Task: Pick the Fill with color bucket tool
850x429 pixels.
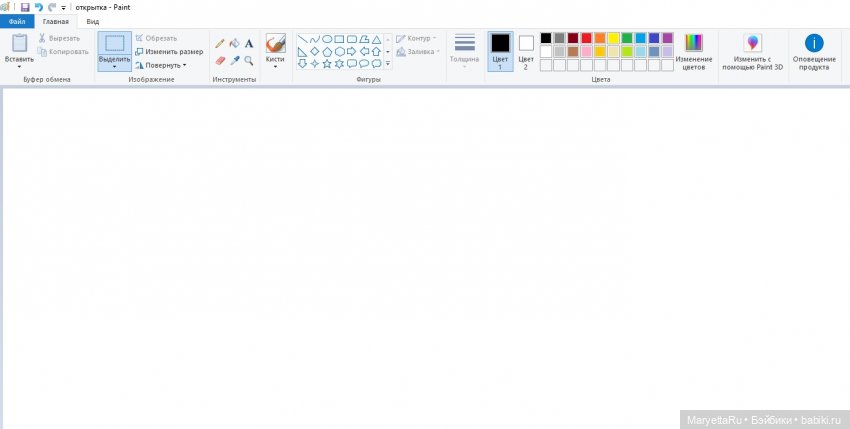Action: tap(234, 44)
